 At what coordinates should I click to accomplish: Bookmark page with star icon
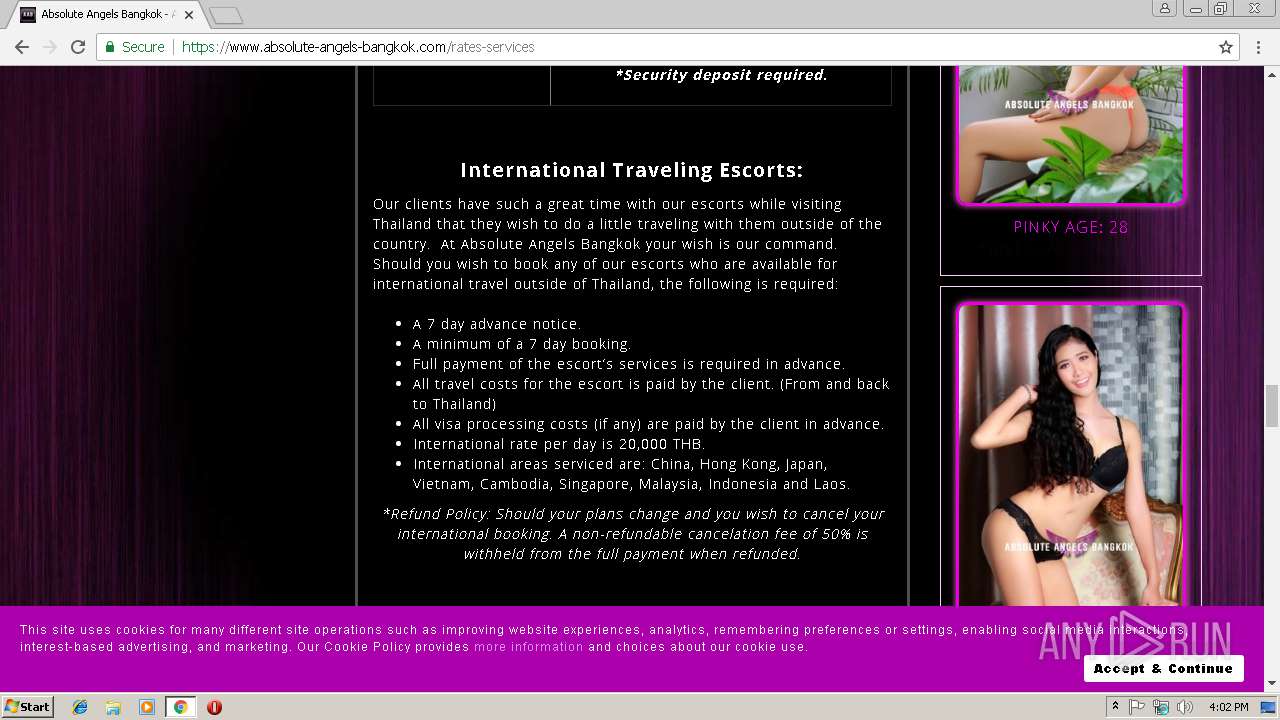click(x=1226, y=47)
